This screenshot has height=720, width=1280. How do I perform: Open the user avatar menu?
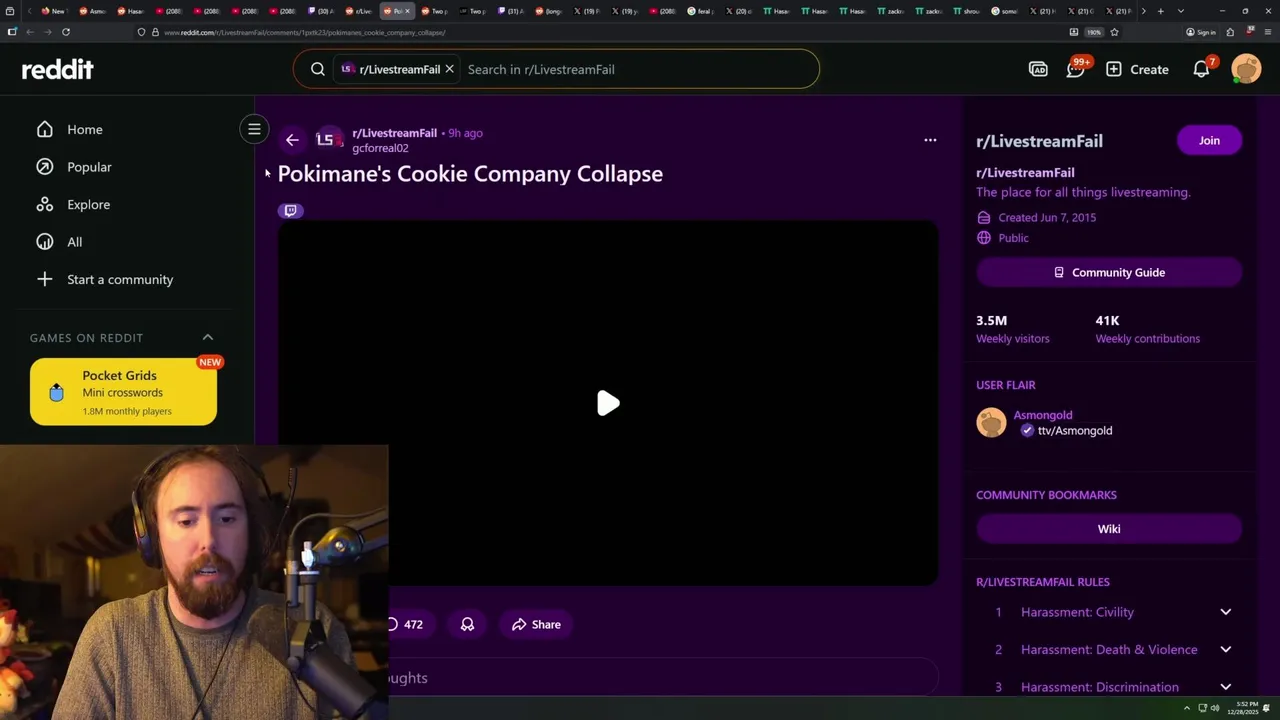pyautogui.click(x=1246, y=69)
